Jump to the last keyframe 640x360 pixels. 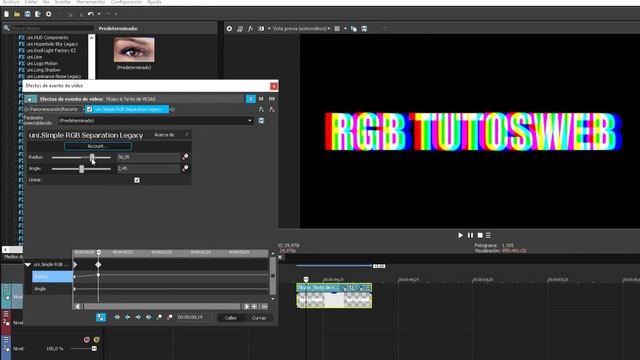point(149,317)
